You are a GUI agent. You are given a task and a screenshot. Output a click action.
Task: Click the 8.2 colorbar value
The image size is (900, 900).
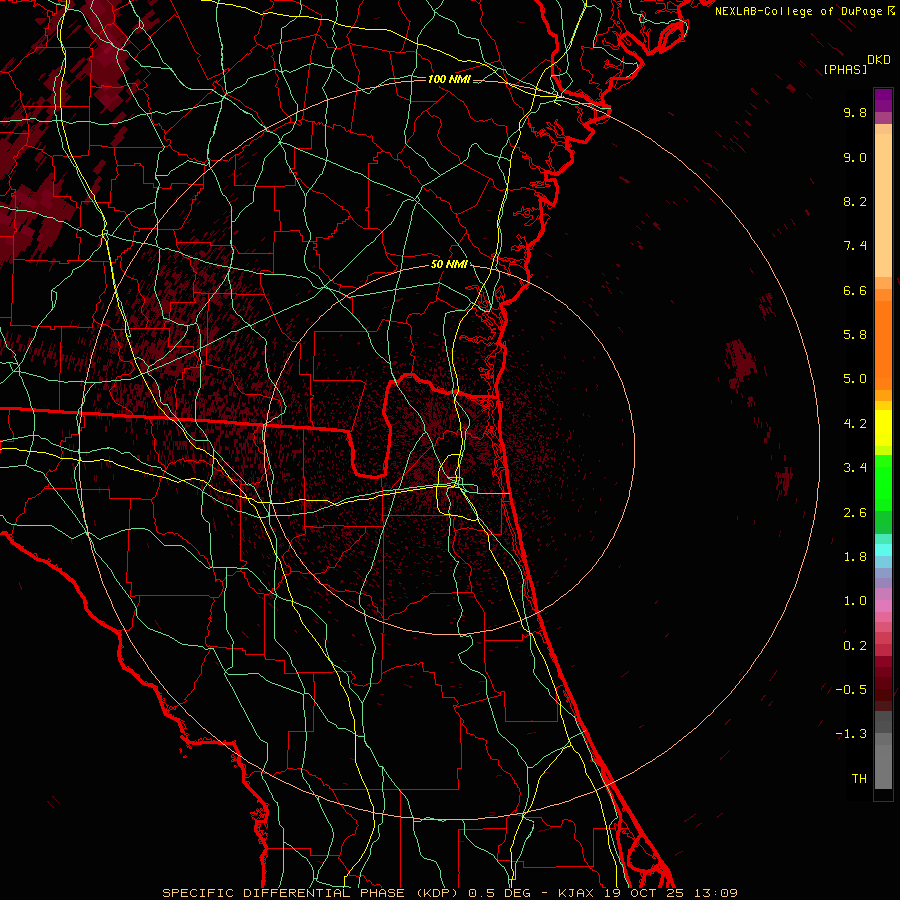click(x=855, y=201)
